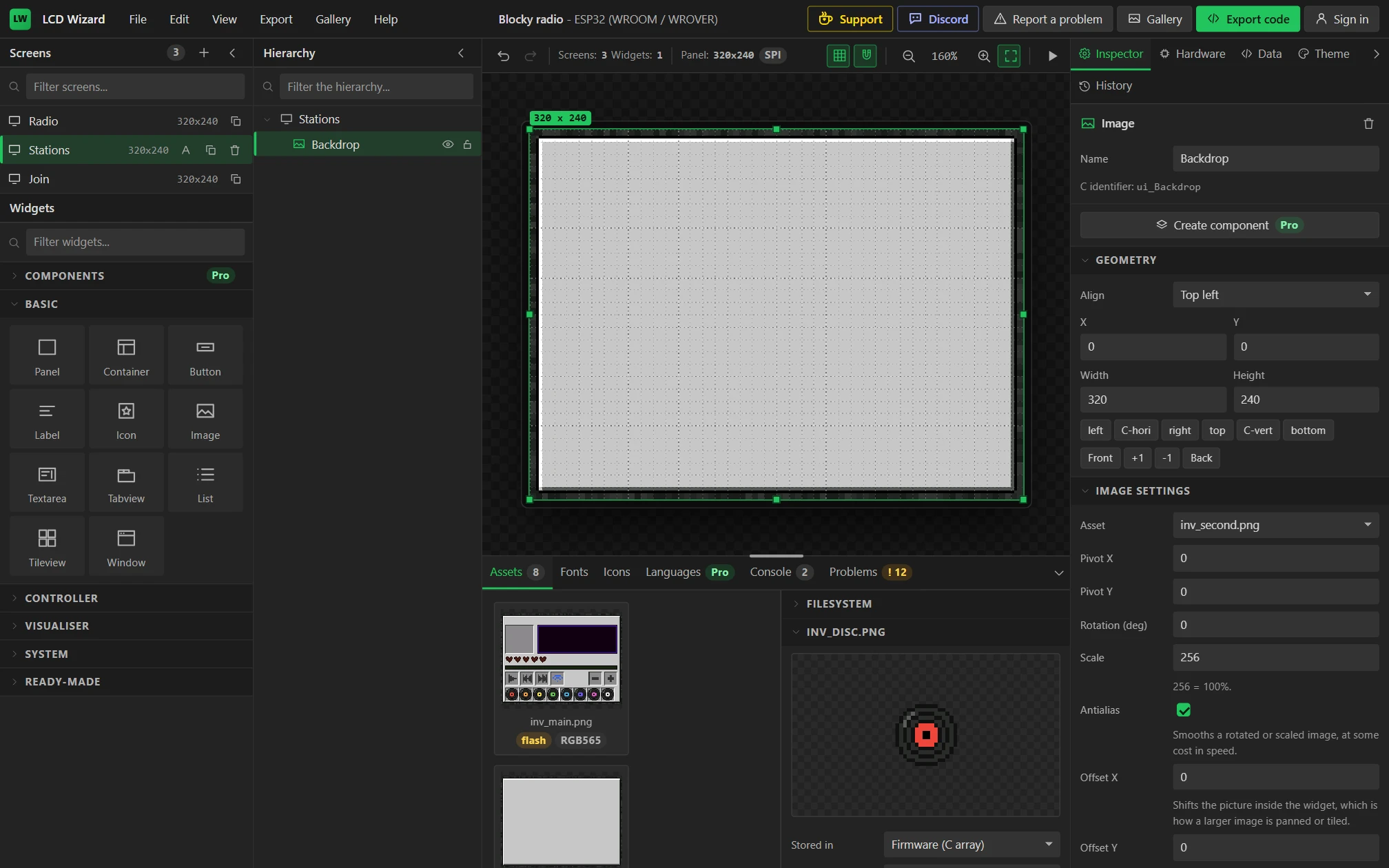Image resolution: width=1389 pixels, height=868 pixels.
Task: Open the Problems tab
Action: click(x=870, y=572)
